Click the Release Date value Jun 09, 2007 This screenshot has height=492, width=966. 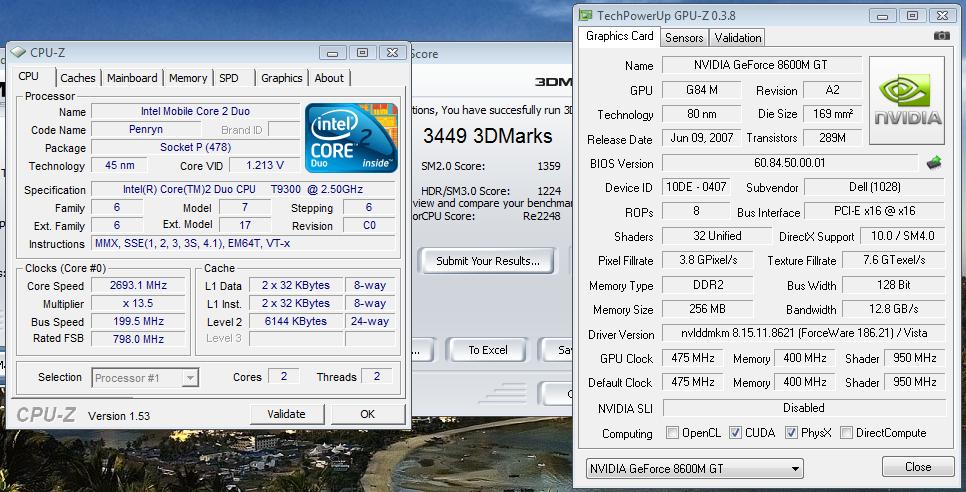701,137
